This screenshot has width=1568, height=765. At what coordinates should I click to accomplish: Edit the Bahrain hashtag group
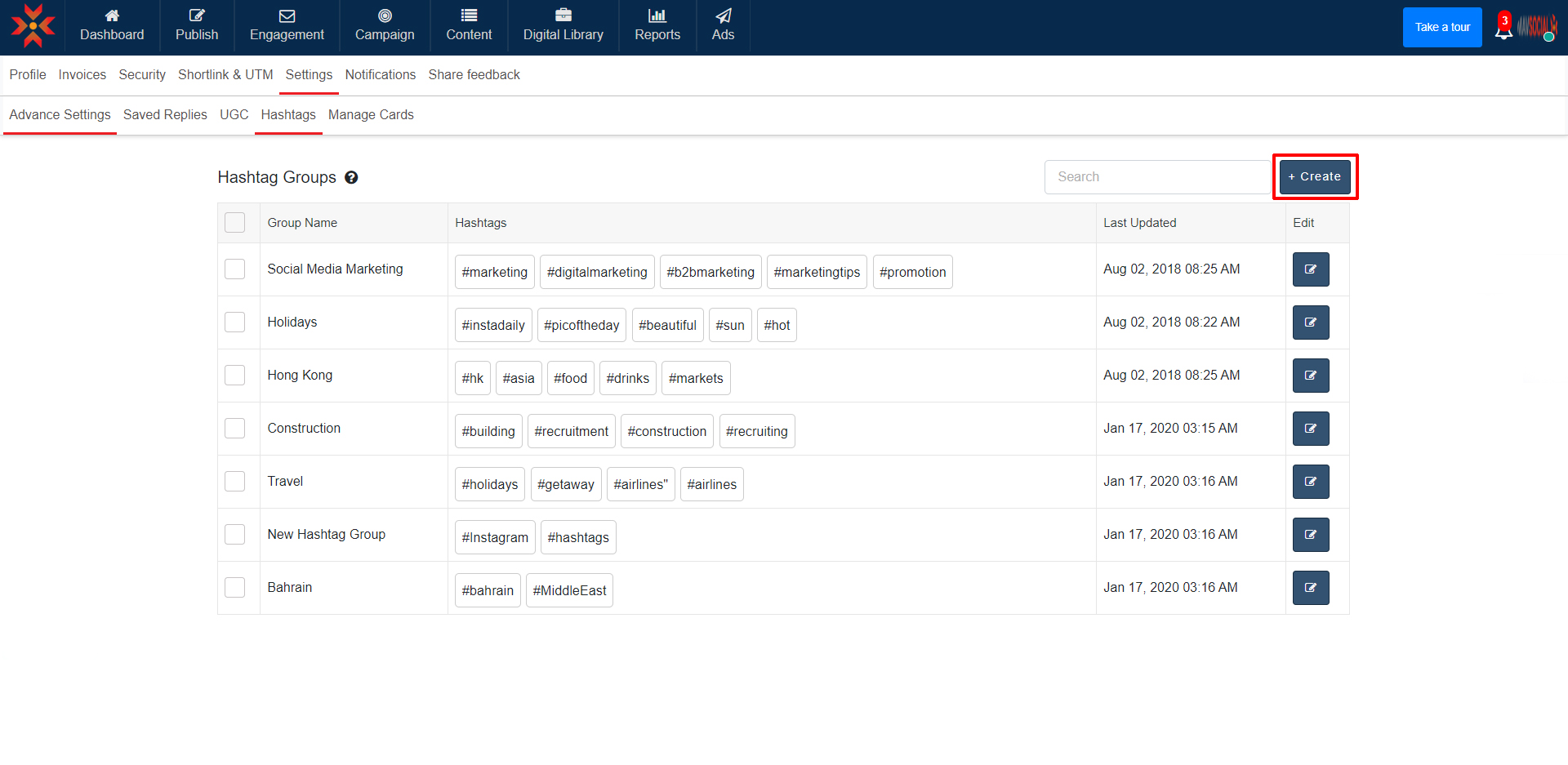coord(1310,588)
